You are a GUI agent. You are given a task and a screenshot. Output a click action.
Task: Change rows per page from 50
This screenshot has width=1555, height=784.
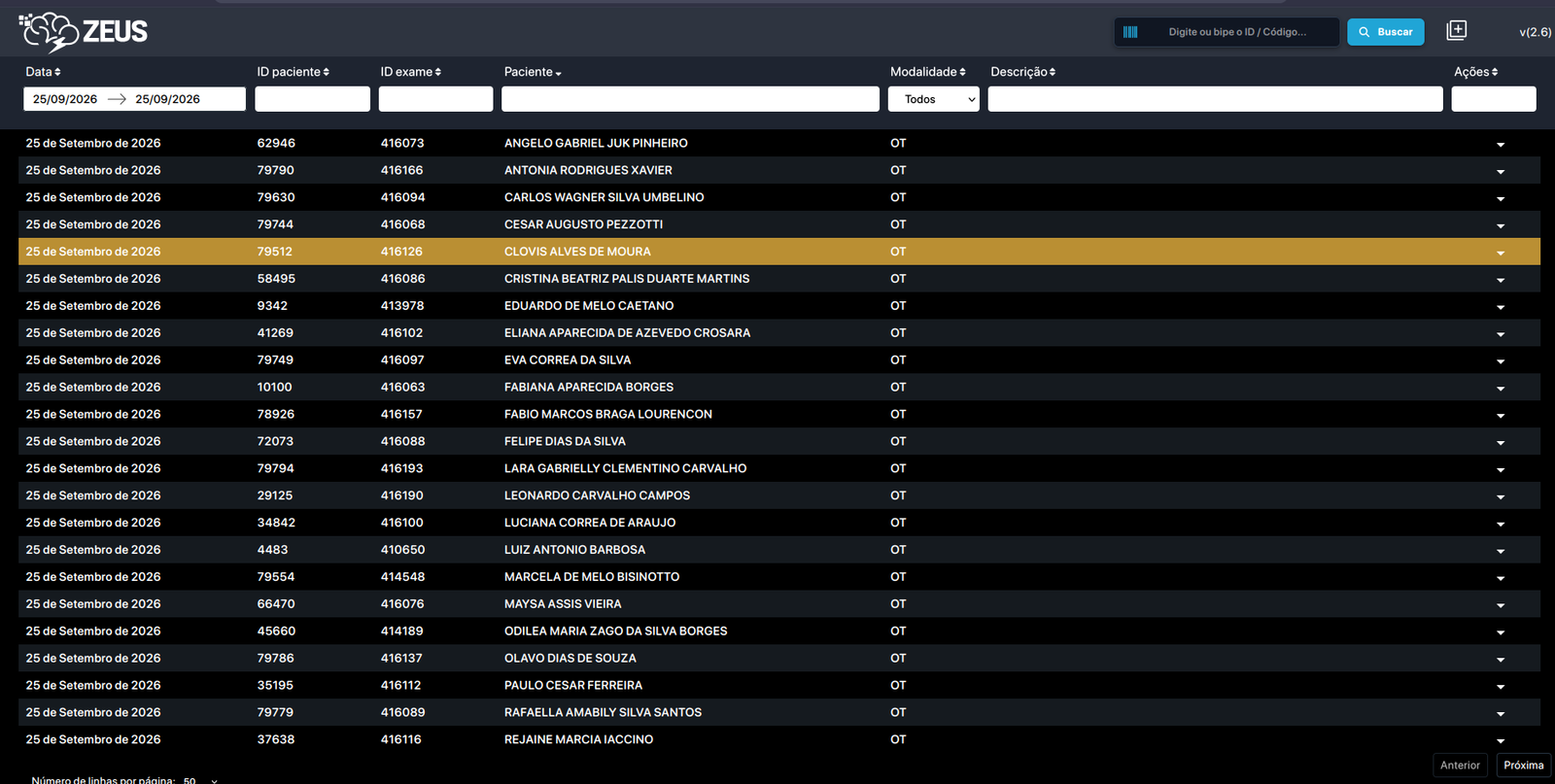tap(200, 780)
